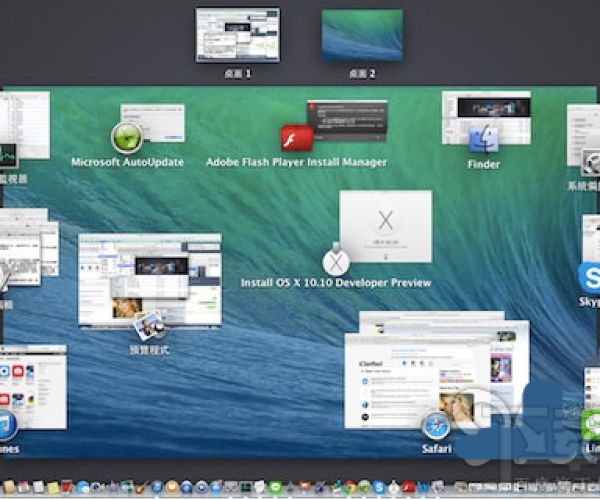Select the Preview app window thumbnail

coord(150,280)
